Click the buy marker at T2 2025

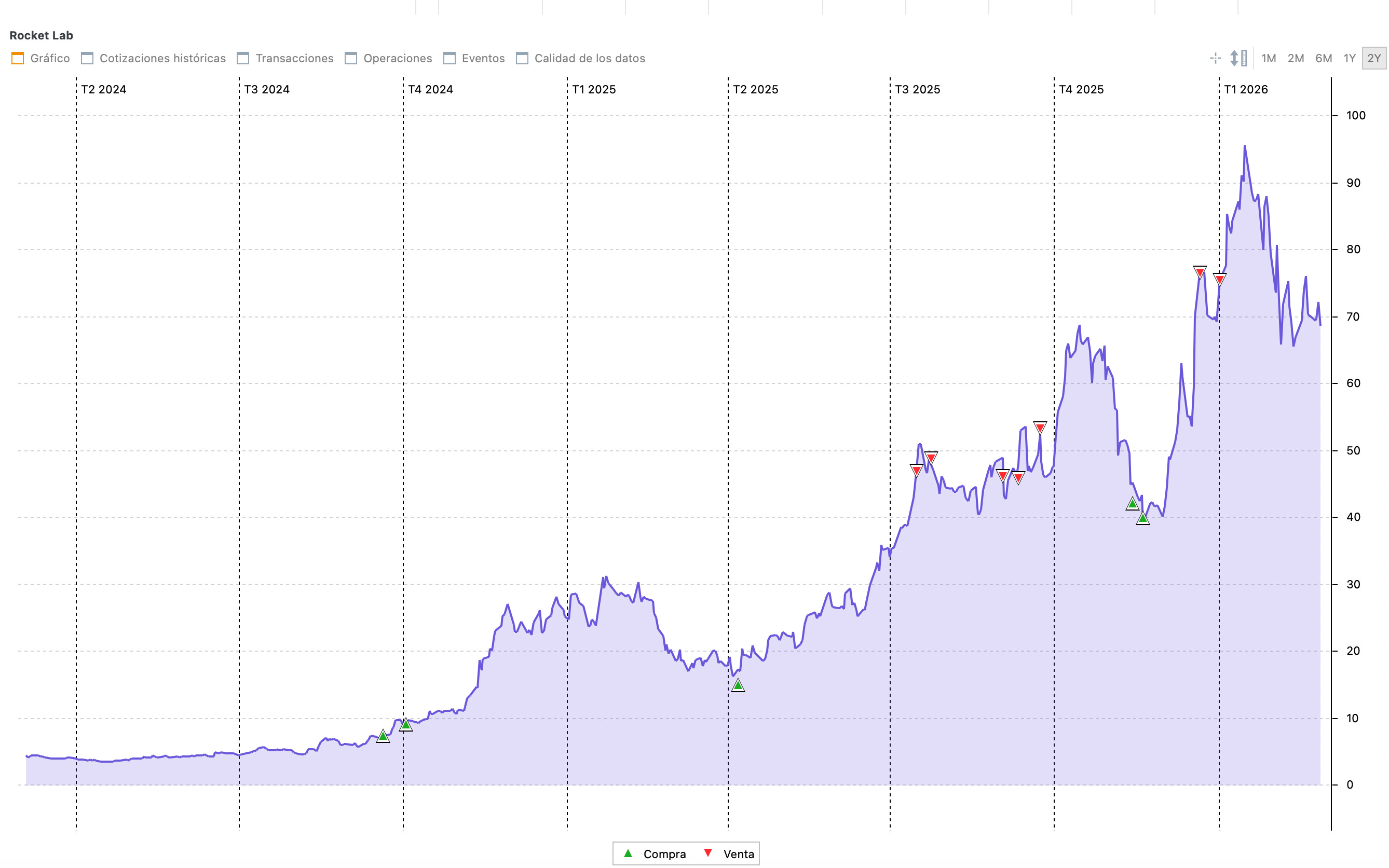pyautogui.click(x=738, y=685)
